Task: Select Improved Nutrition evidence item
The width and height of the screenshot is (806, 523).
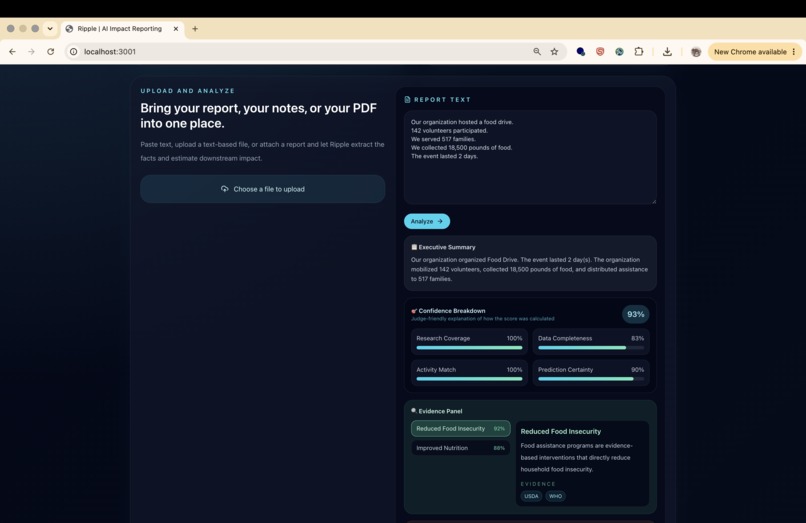Action: pos(461,448)
